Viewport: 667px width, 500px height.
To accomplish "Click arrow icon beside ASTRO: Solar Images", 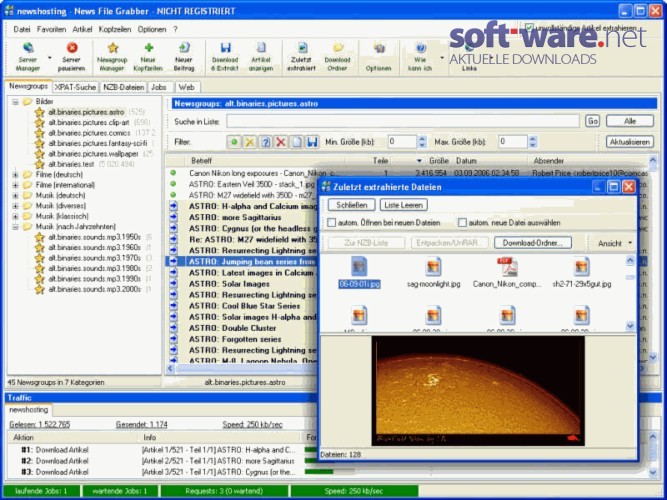I will [x=173, y=283].
